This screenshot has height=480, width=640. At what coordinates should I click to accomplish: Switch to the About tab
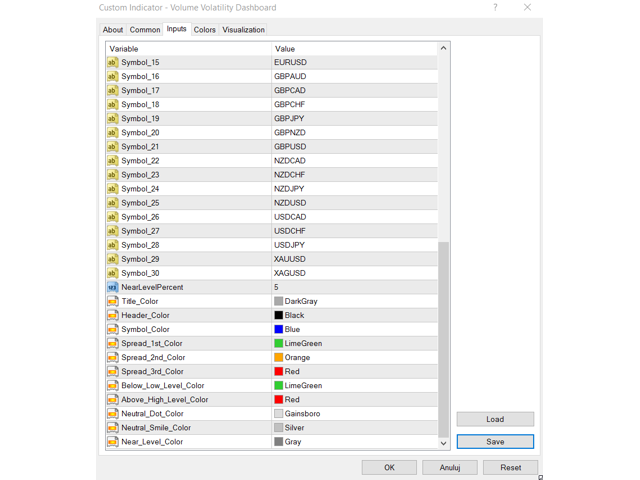click(113, 30)
